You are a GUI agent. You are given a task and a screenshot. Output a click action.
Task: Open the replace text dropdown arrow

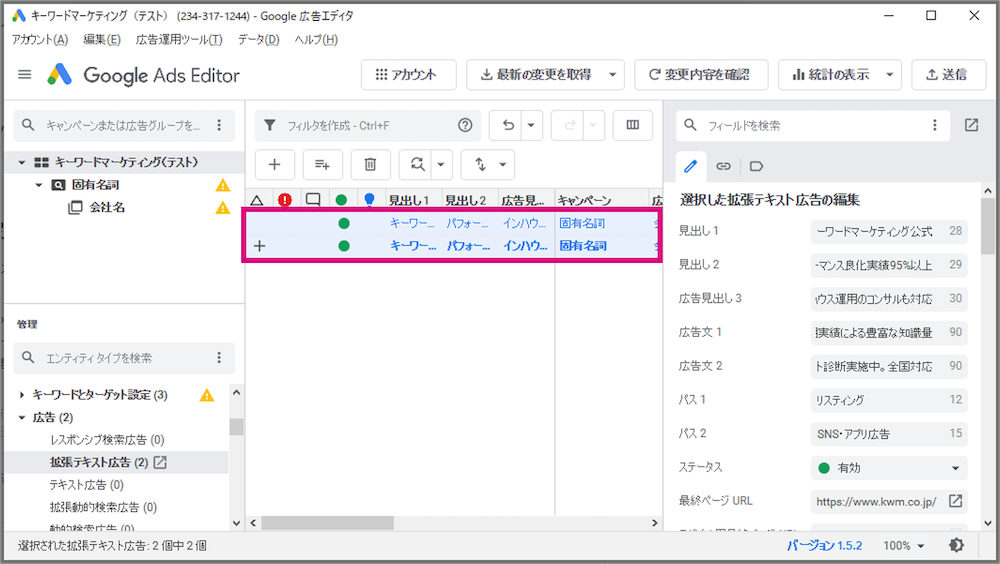441,165
